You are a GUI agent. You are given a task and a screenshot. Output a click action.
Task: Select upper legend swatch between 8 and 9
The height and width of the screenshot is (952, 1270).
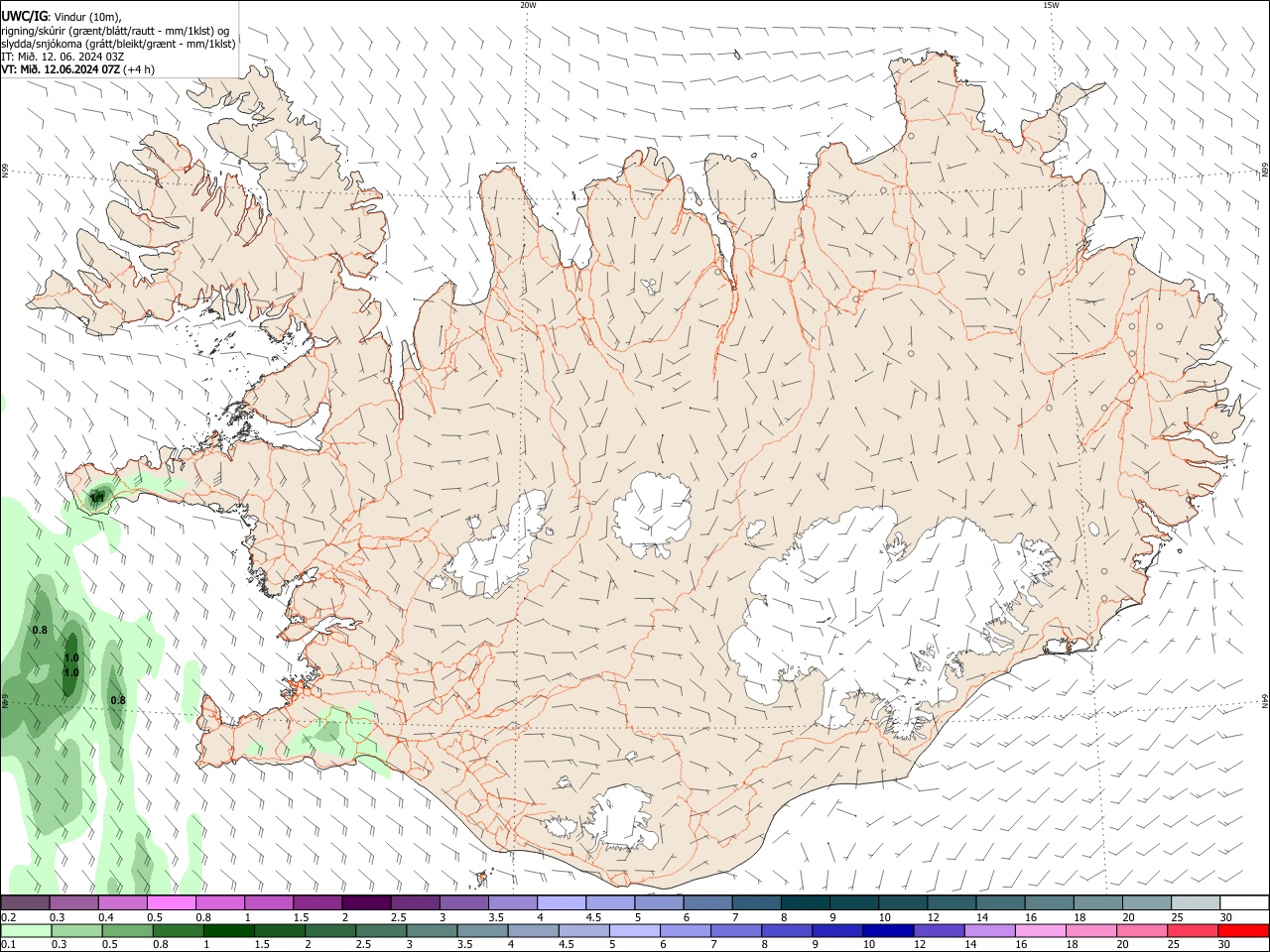click(805, 903)
